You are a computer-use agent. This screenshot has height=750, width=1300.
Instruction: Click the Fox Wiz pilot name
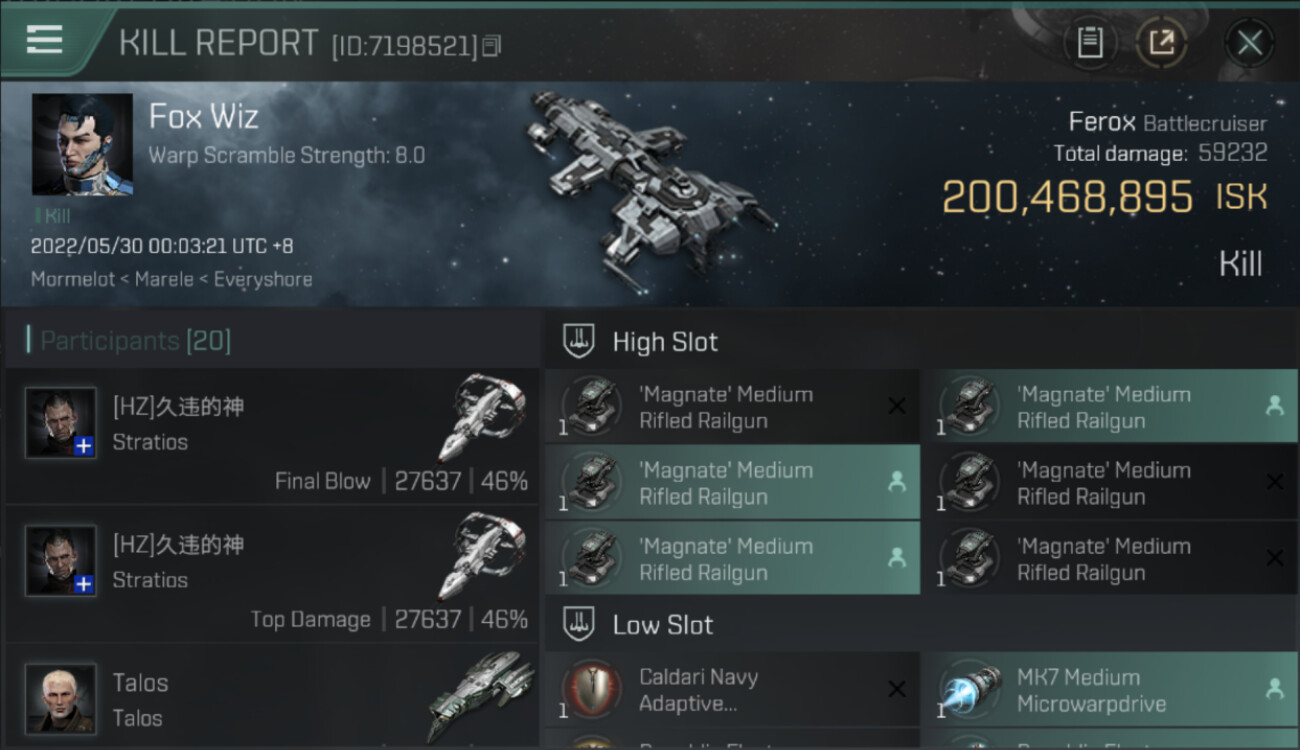204,117
